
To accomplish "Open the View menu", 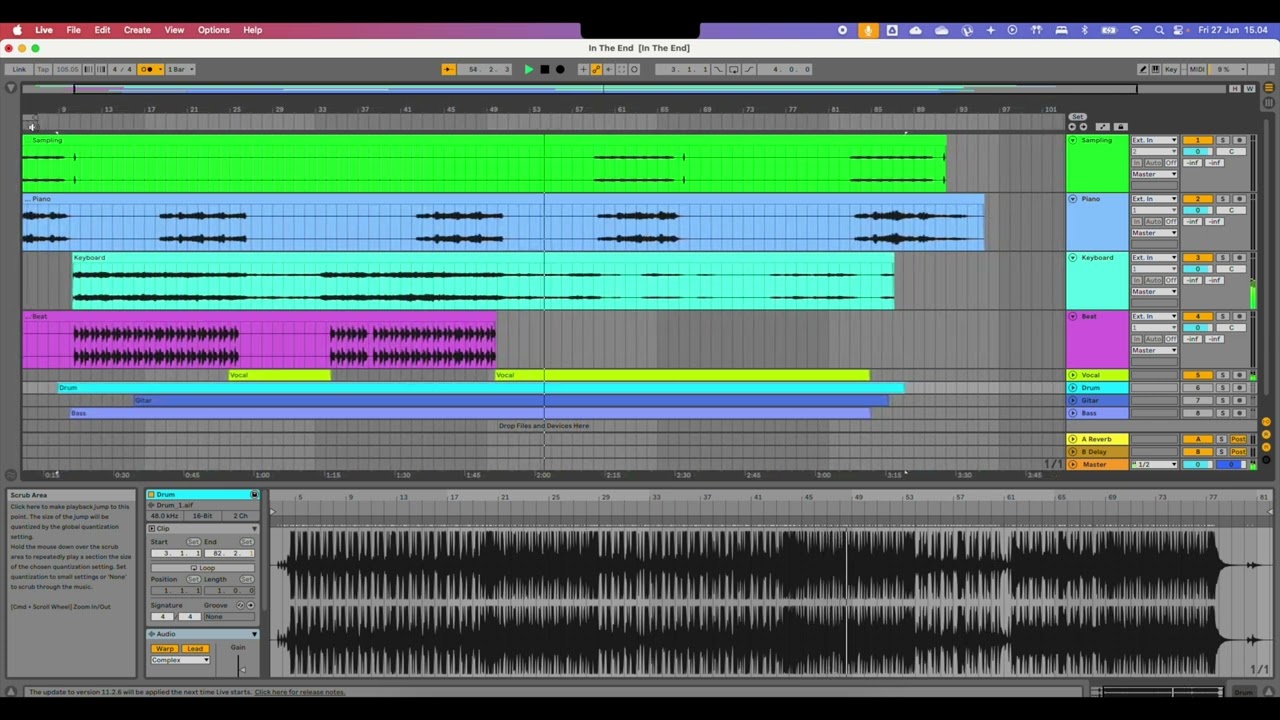I will tap(174, 30).
